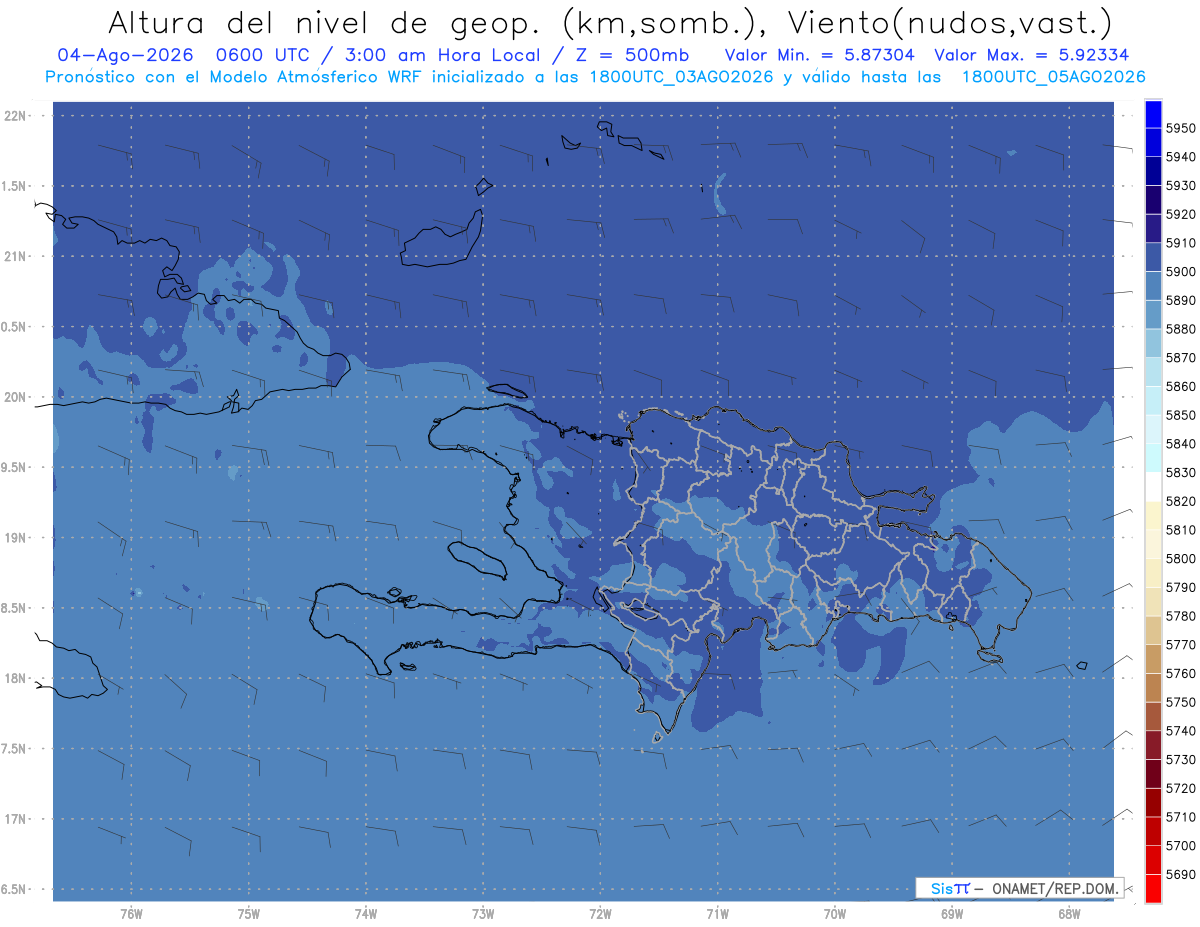
Task: Click the "Valor Min. = 5.87304" readout
Action: tap(819, 55)
